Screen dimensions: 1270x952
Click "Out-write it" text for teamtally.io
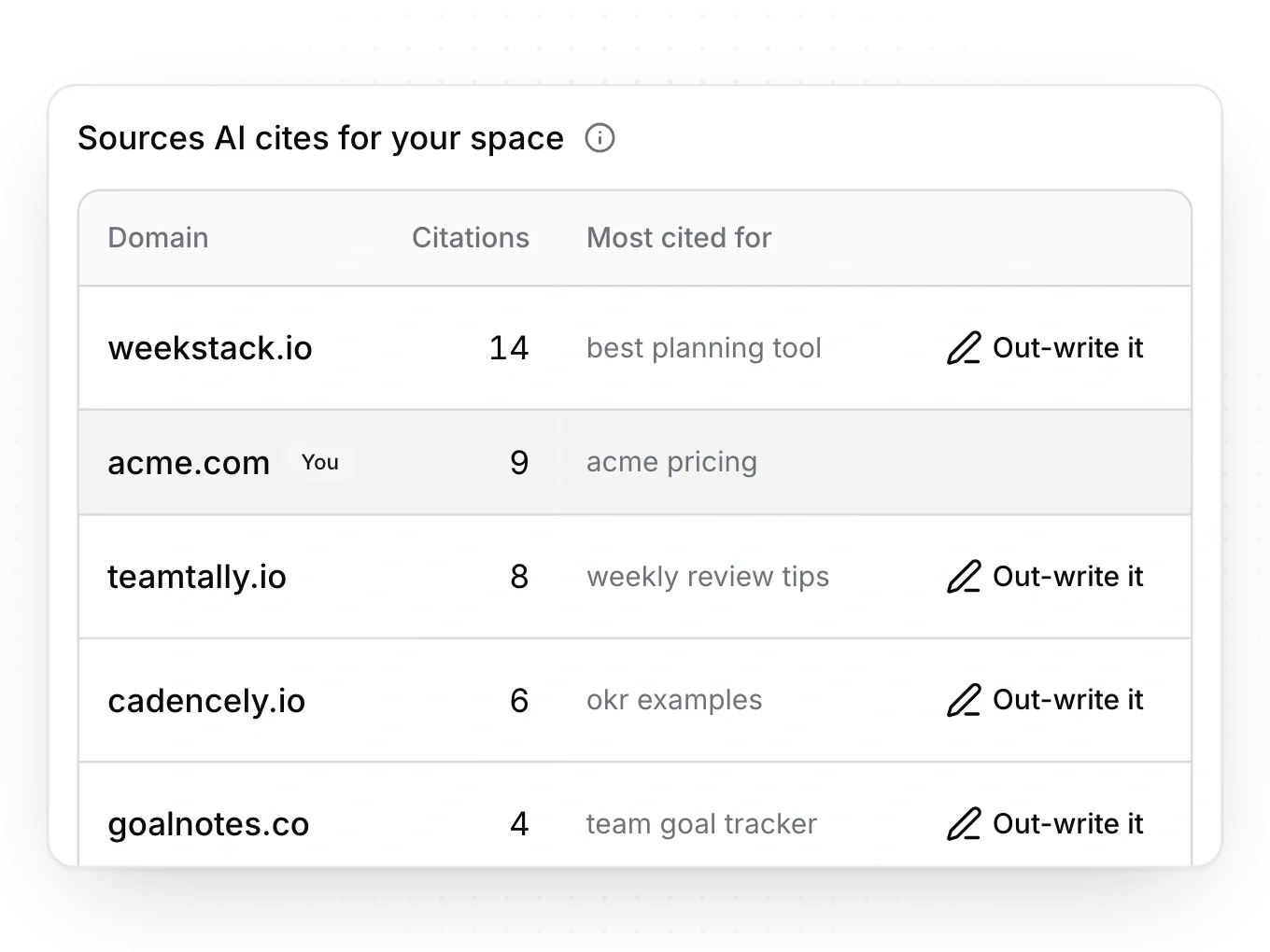pyautogui.click(x=1067, y=577)
